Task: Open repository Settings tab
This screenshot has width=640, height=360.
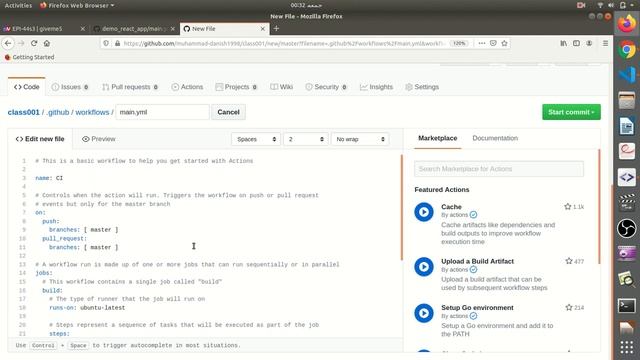Action: tap(422, 87)
